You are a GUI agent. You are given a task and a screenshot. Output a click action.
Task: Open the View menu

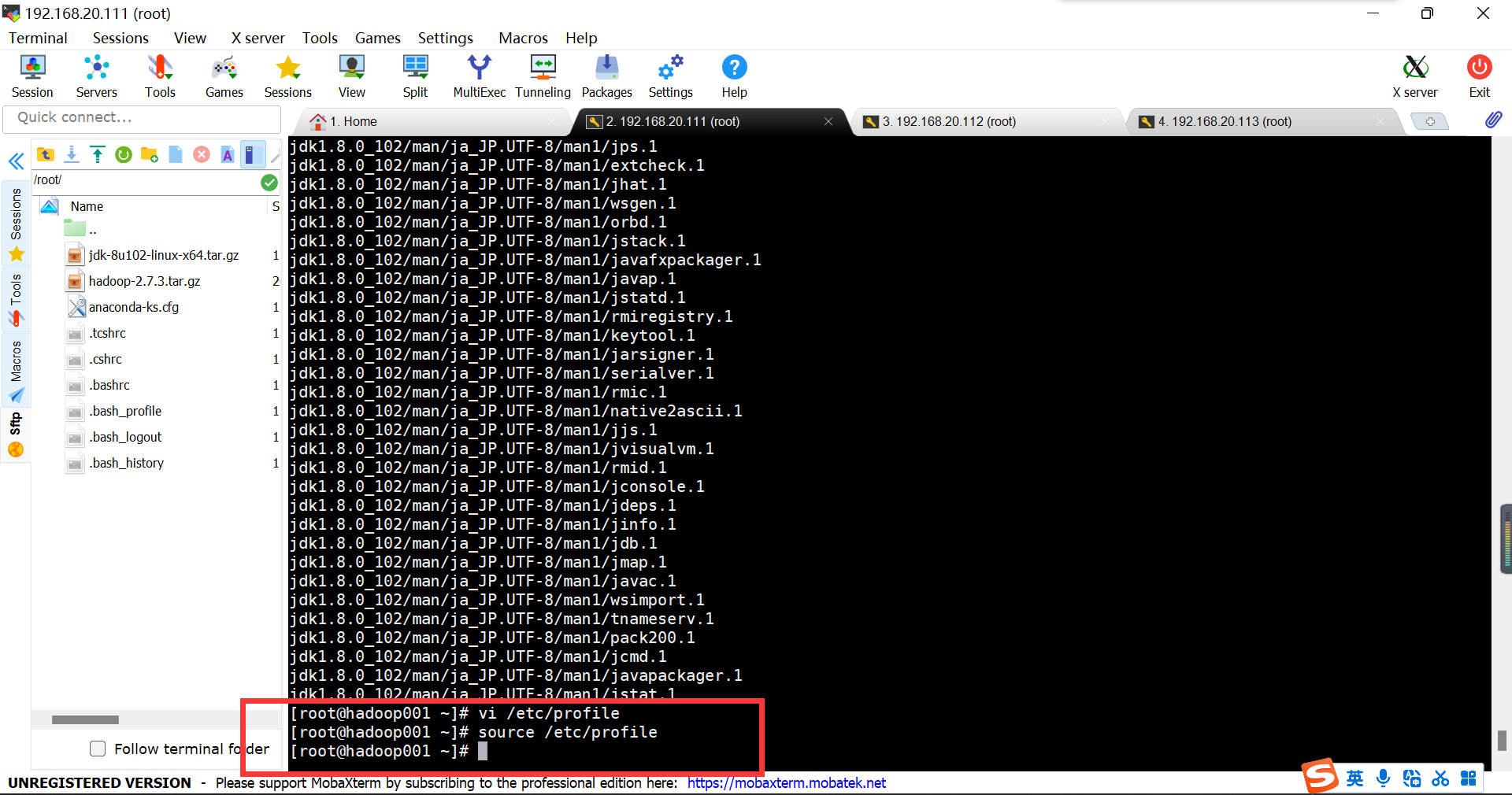pyautogui.click(x=190, y=38)
